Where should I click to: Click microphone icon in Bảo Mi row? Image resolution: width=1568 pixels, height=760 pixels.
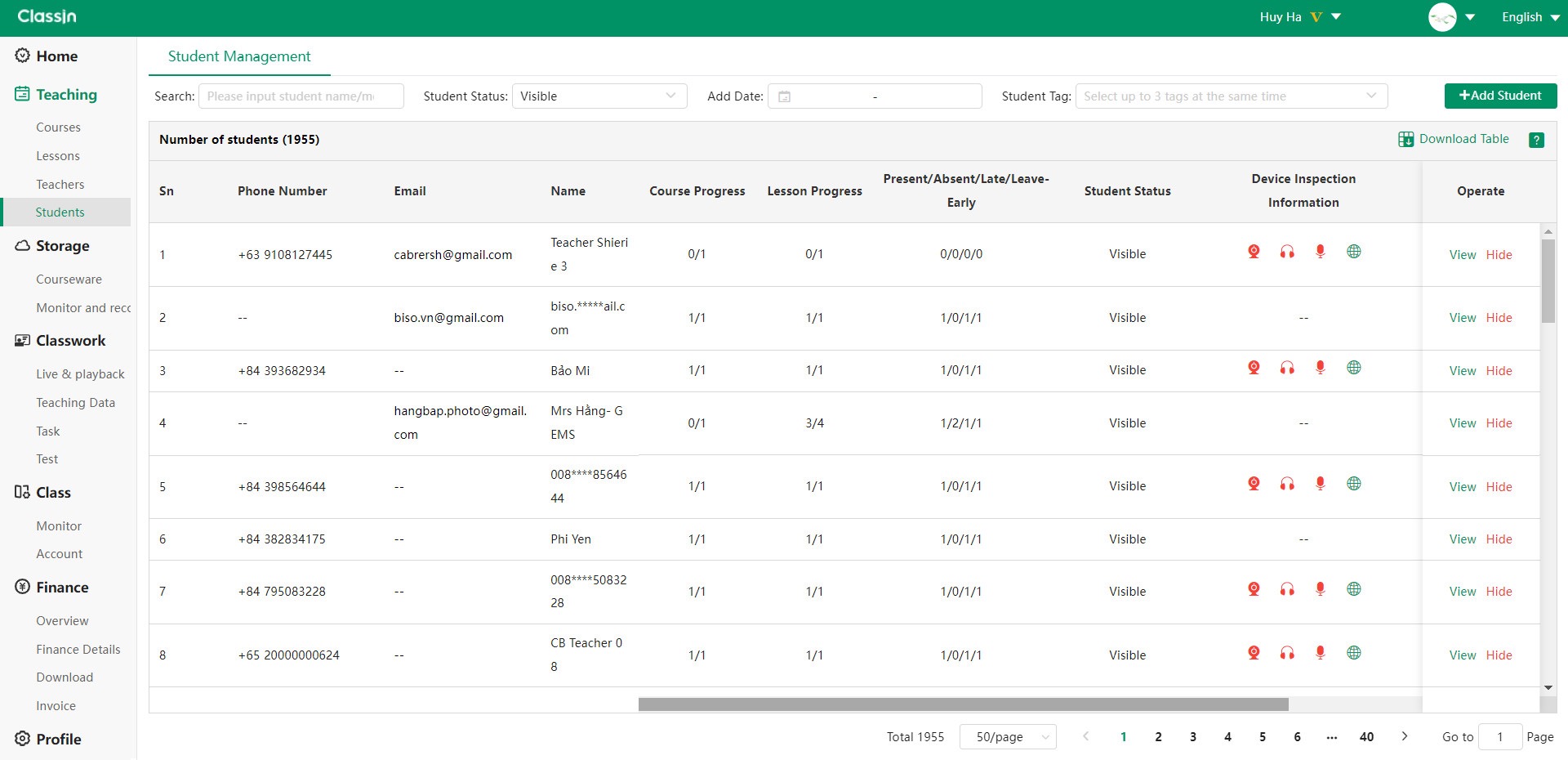click(x=1320, y=368)
